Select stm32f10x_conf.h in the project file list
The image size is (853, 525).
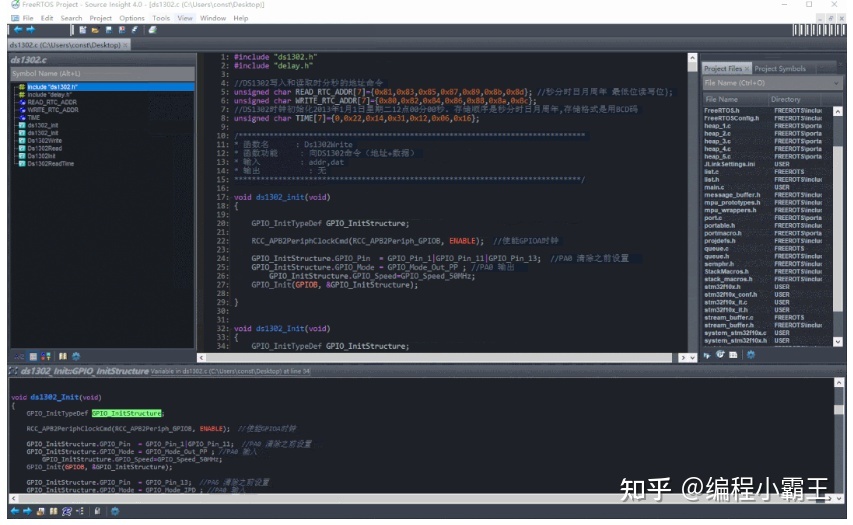click(731, 294)
